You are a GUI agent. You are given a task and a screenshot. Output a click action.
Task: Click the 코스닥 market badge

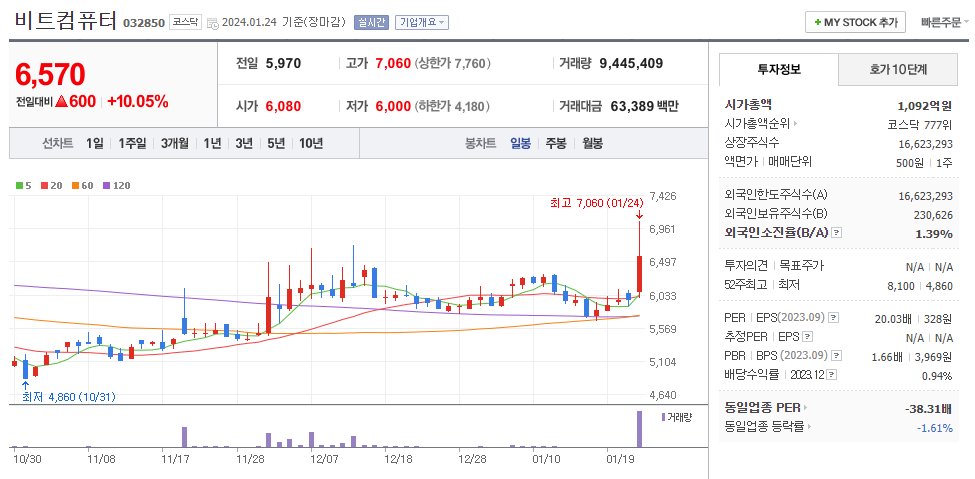185,22
